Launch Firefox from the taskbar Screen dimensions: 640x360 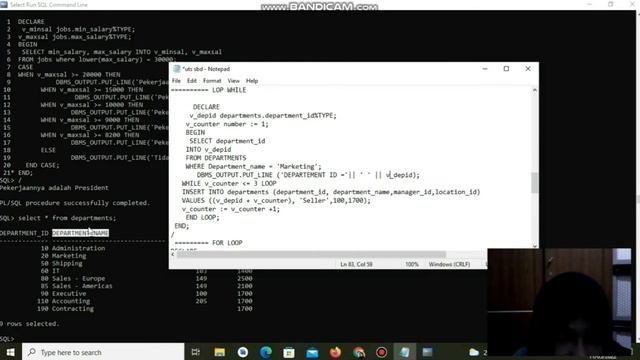(336, 352)
